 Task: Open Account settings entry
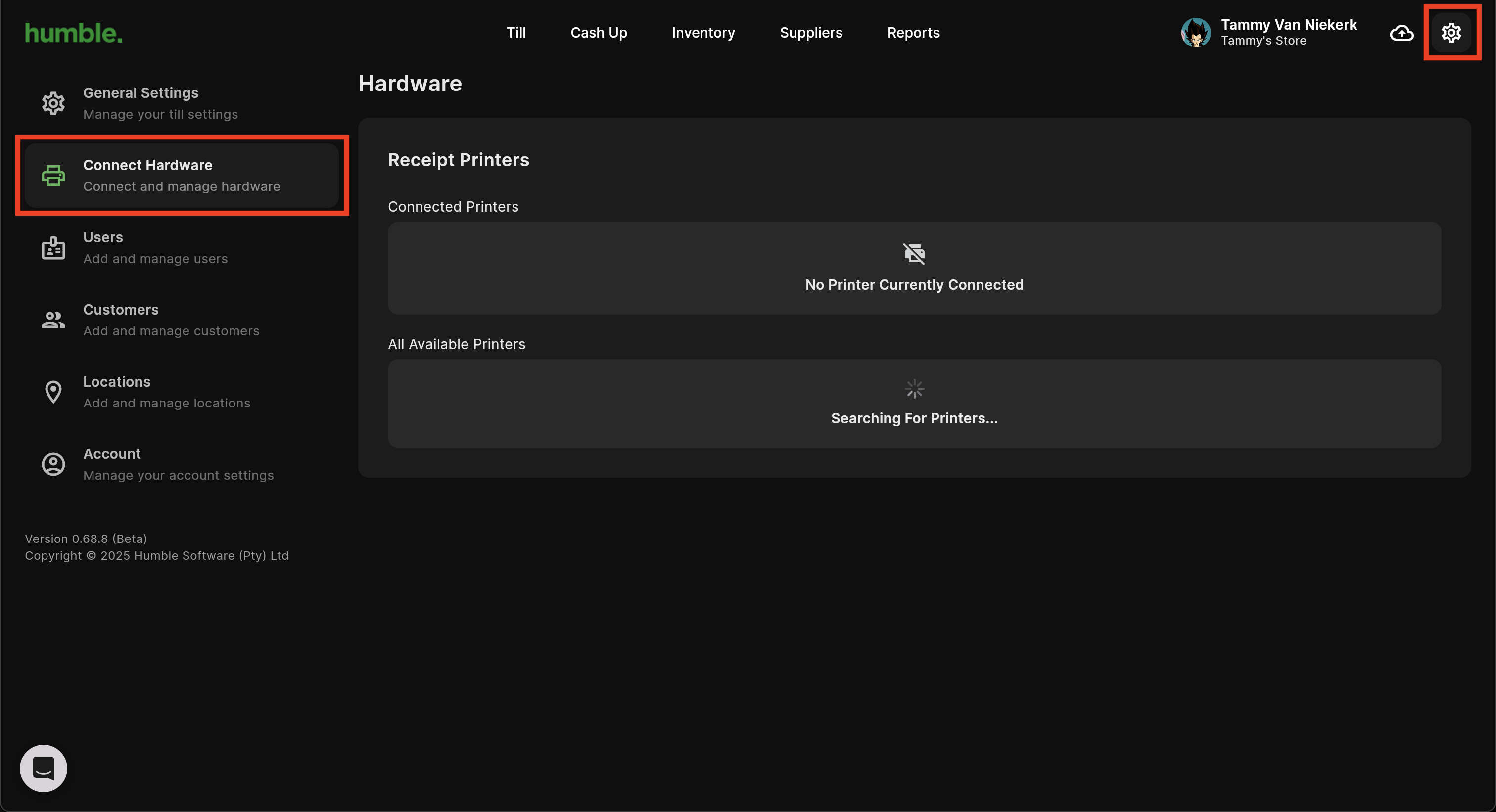tap(182, 464)
